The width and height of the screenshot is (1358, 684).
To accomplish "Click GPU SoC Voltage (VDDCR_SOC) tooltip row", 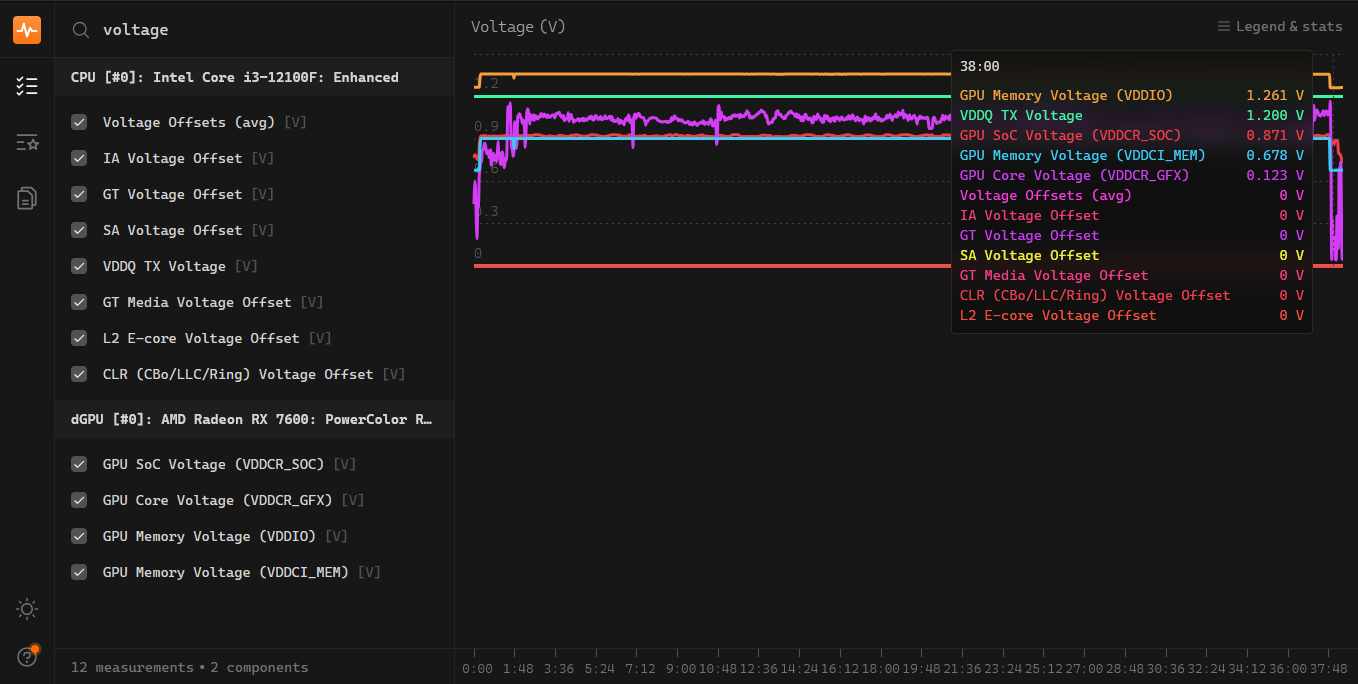I will [1131, 135].
